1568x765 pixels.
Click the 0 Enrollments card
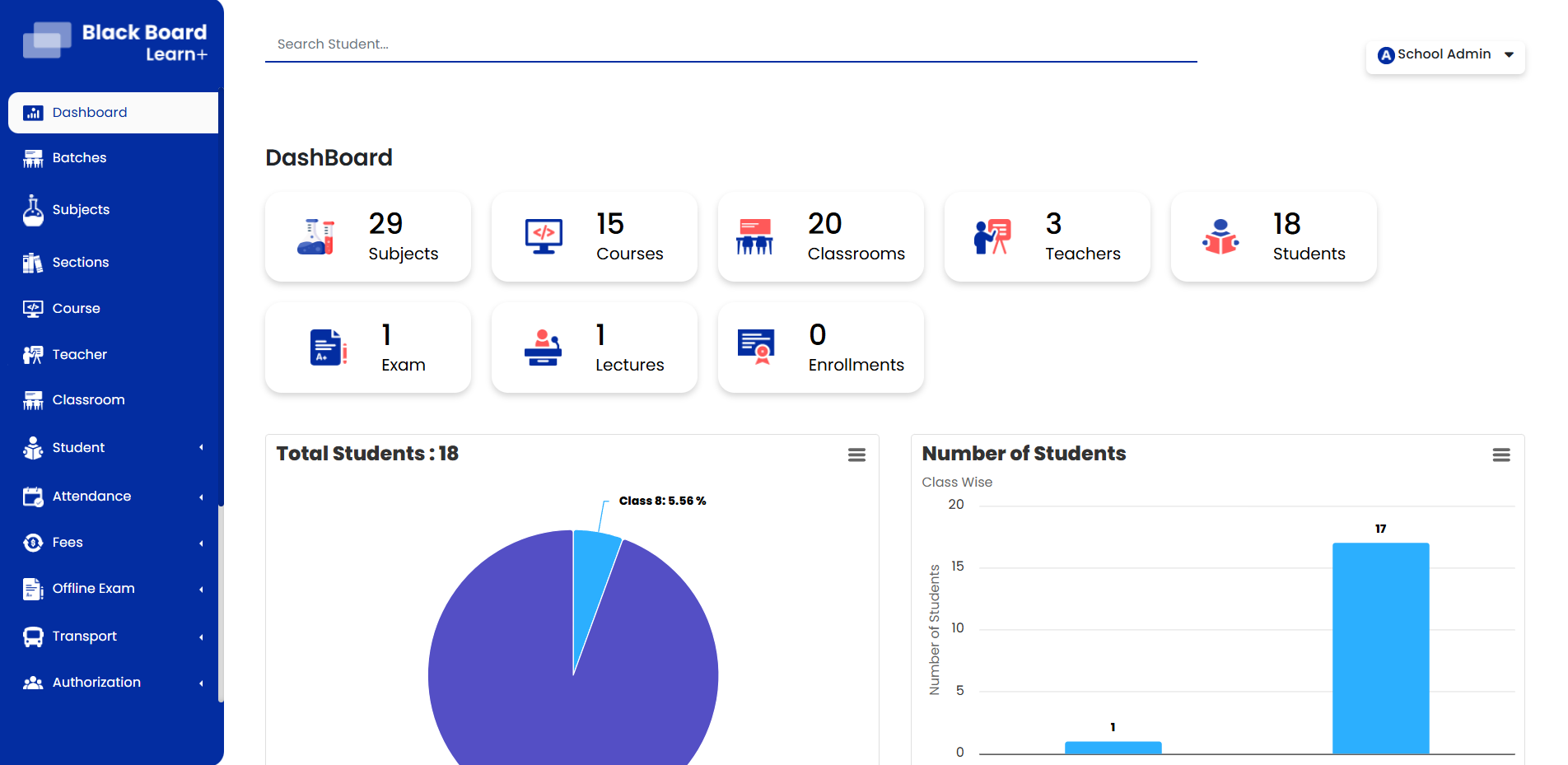pos(820,348)
